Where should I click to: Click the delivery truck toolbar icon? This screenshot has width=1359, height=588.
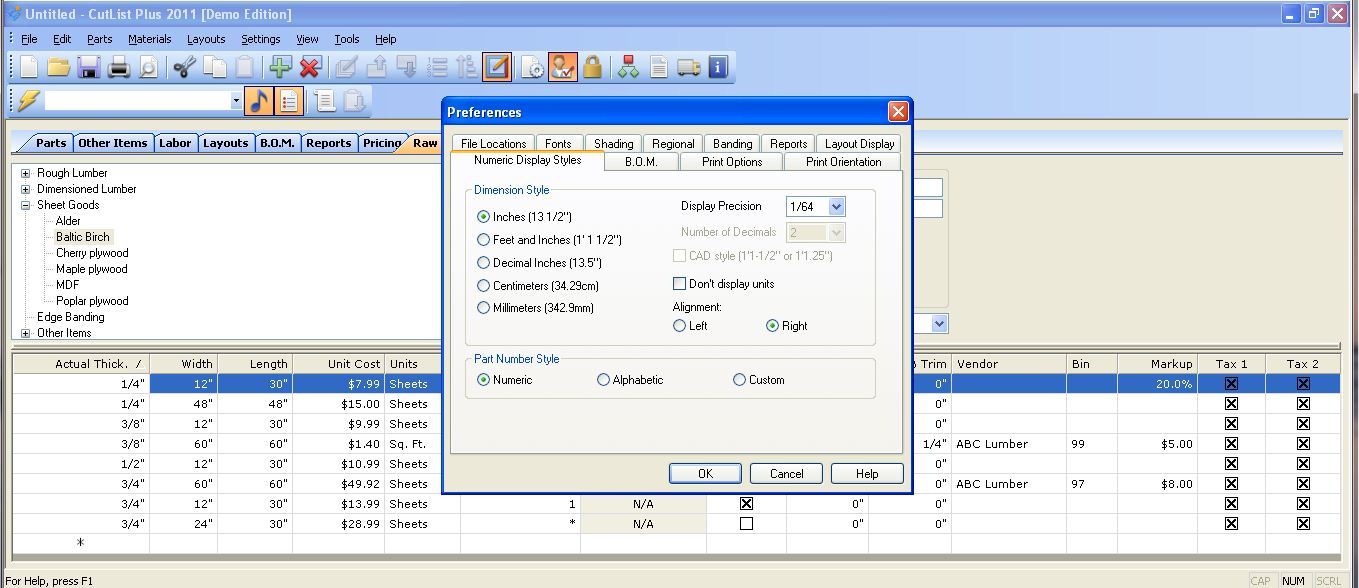688,67
